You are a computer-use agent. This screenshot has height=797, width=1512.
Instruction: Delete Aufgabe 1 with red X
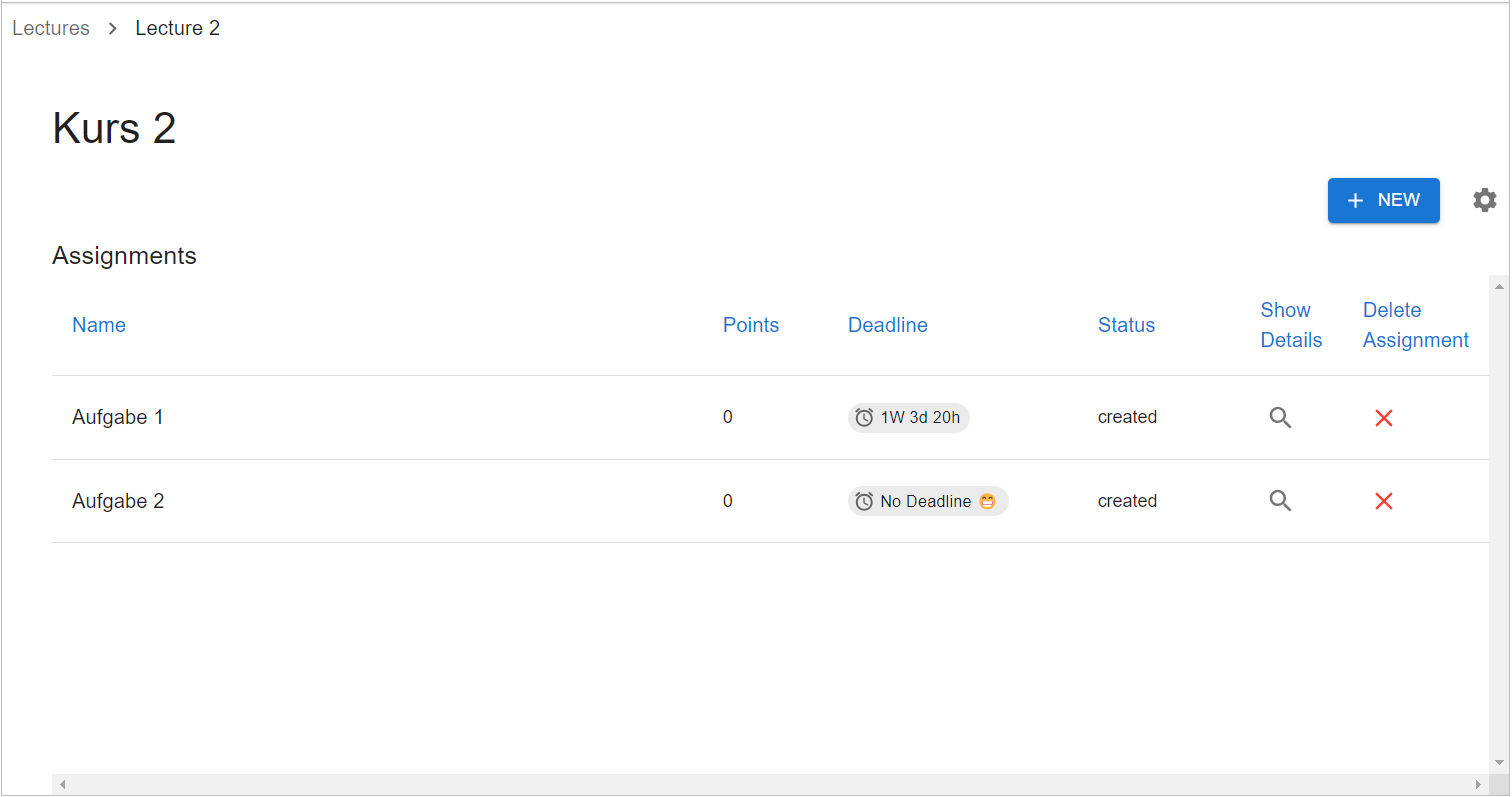[1384, 418]
